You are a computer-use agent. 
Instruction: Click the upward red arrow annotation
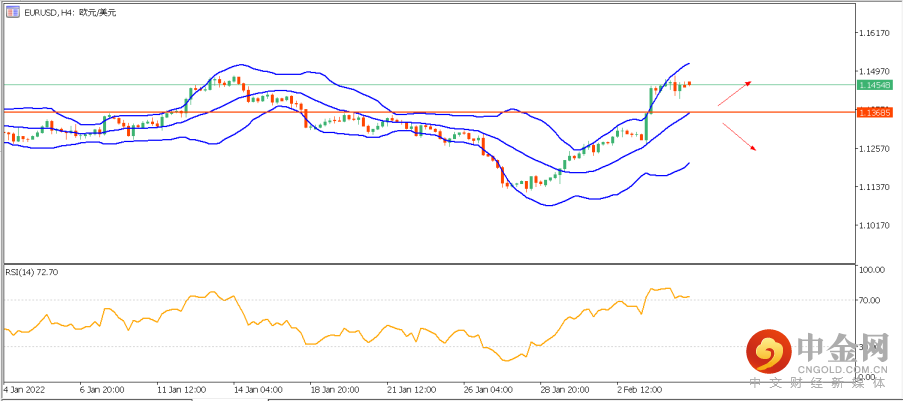tap(733, 92)
